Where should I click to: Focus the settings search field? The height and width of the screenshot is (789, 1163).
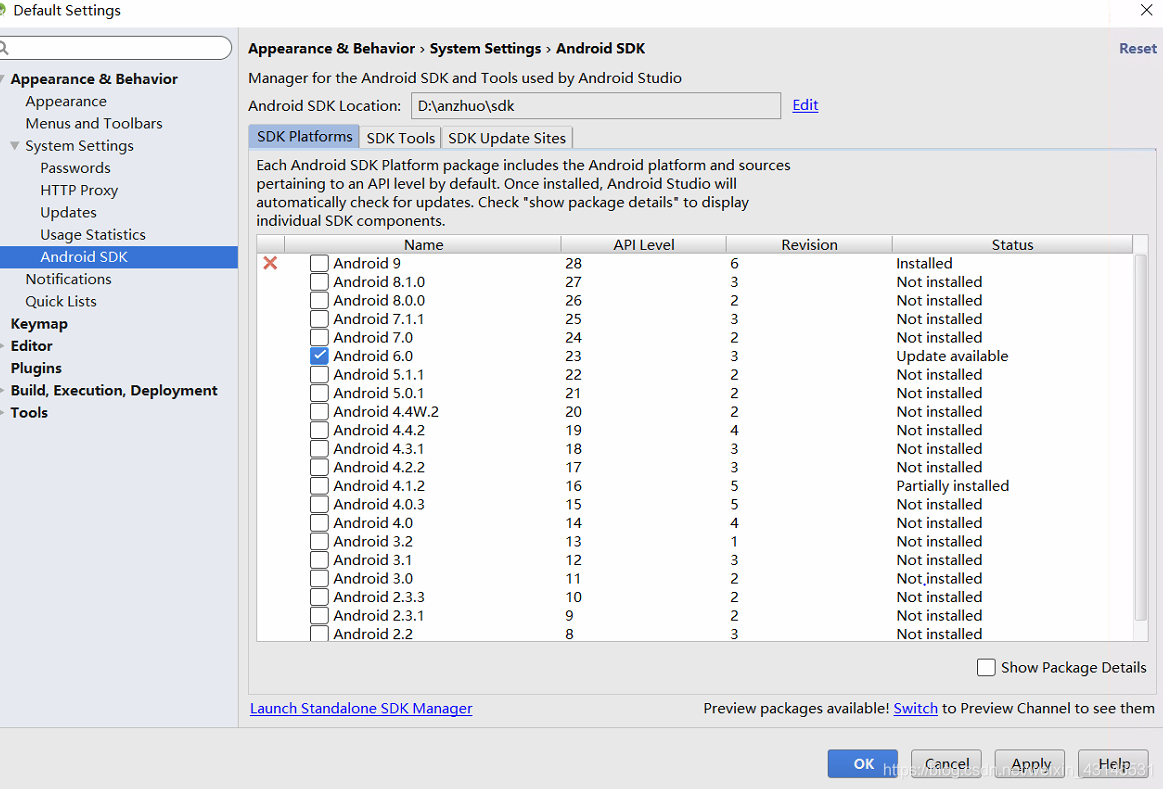(116, 48)
